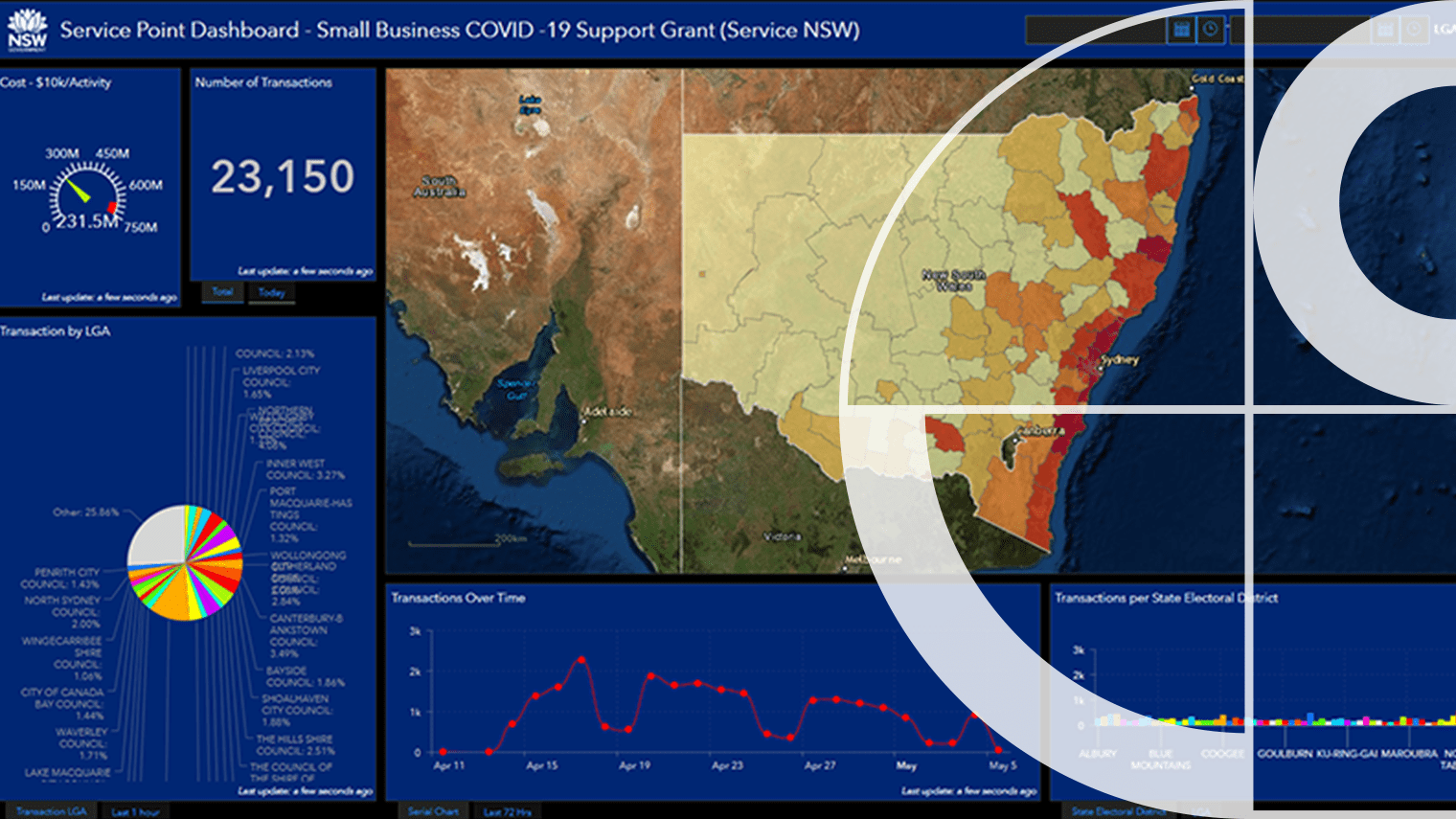
Task: Click the May 5 data point on chart
Action: 998,750
